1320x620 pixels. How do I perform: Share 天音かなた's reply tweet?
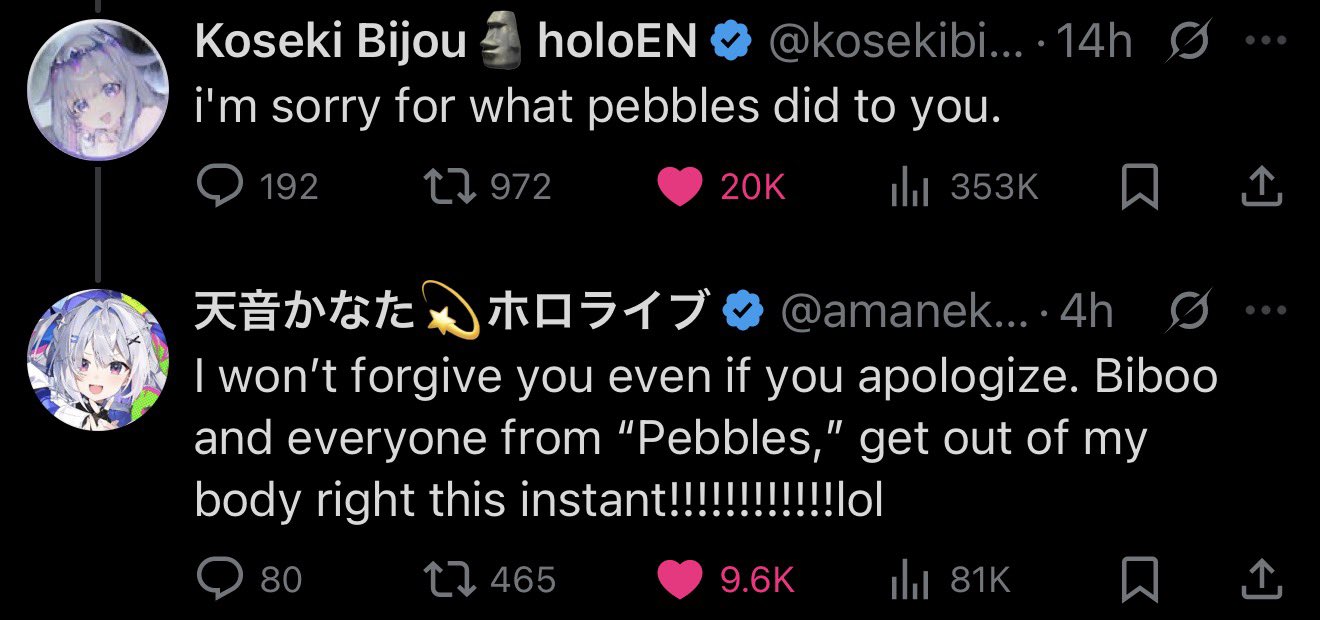(x=1261, y=578)
